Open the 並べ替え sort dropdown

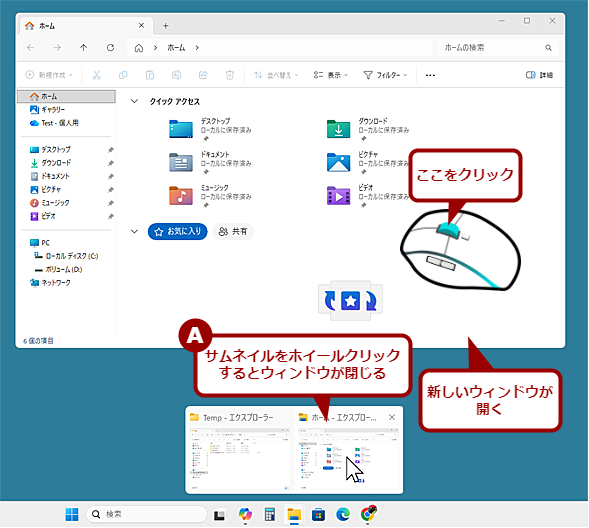tap(276, 75)
